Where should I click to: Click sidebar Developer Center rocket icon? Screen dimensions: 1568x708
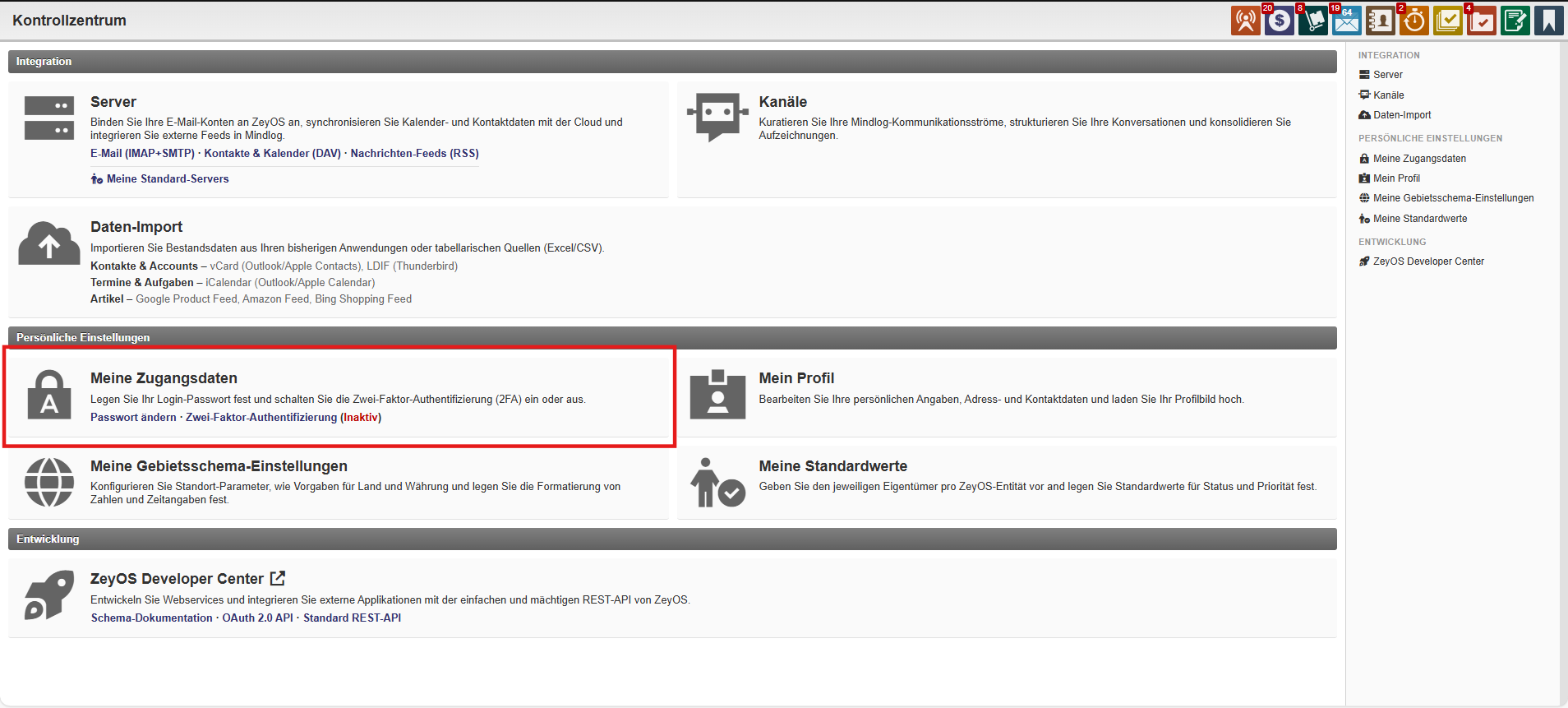pyautogui.click(x=1364, y=261)
